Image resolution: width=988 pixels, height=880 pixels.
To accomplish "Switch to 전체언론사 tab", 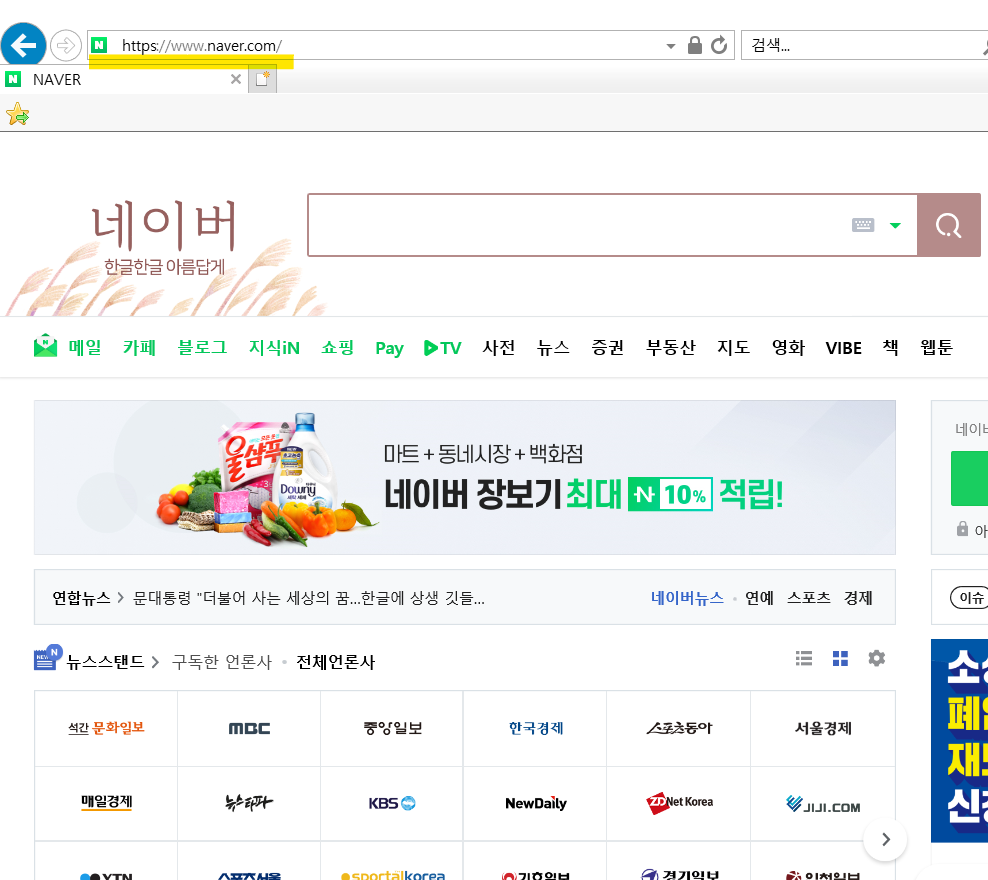I will click(x=336, y=662).
